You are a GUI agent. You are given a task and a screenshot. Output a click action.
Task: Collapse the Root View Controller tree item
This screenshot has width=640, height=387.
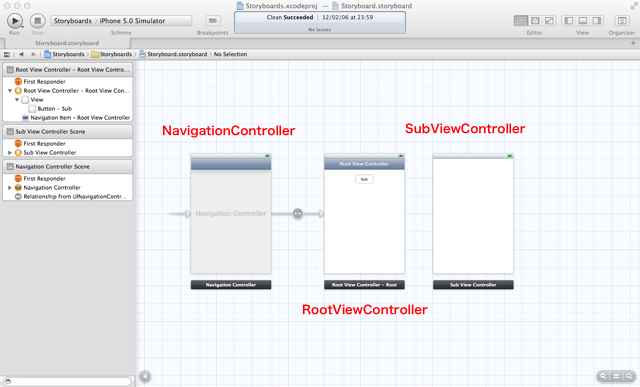pyautogui.click(x=10, y=91)
